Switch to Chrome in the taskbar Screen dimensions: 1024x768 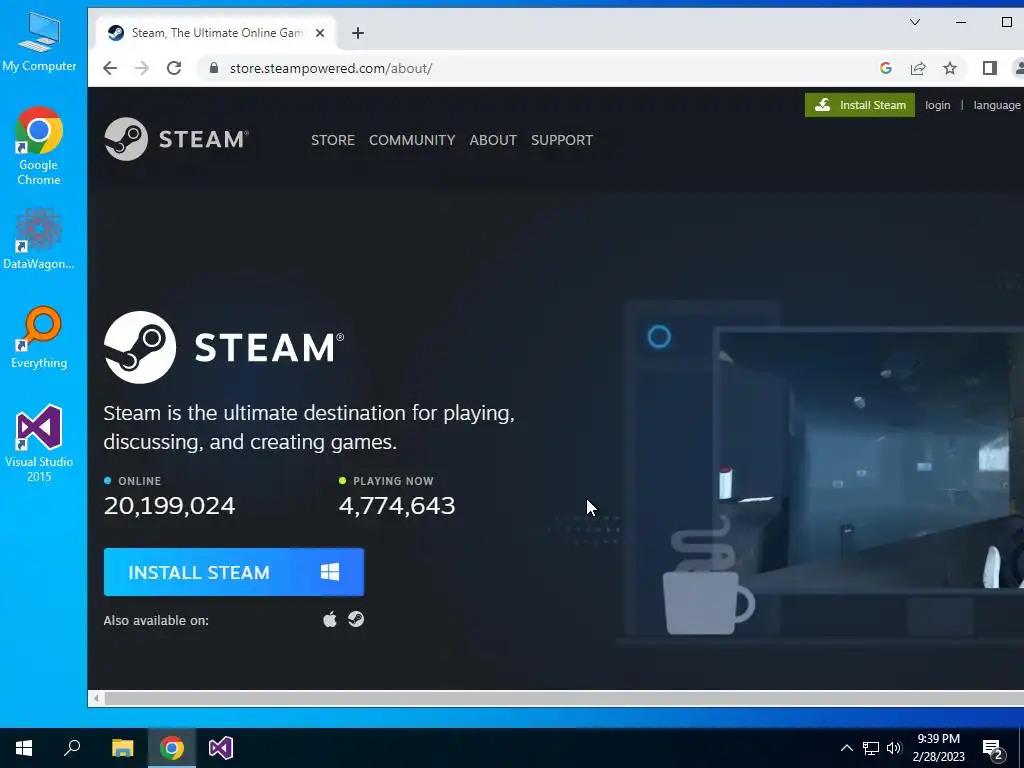point(172,748)
